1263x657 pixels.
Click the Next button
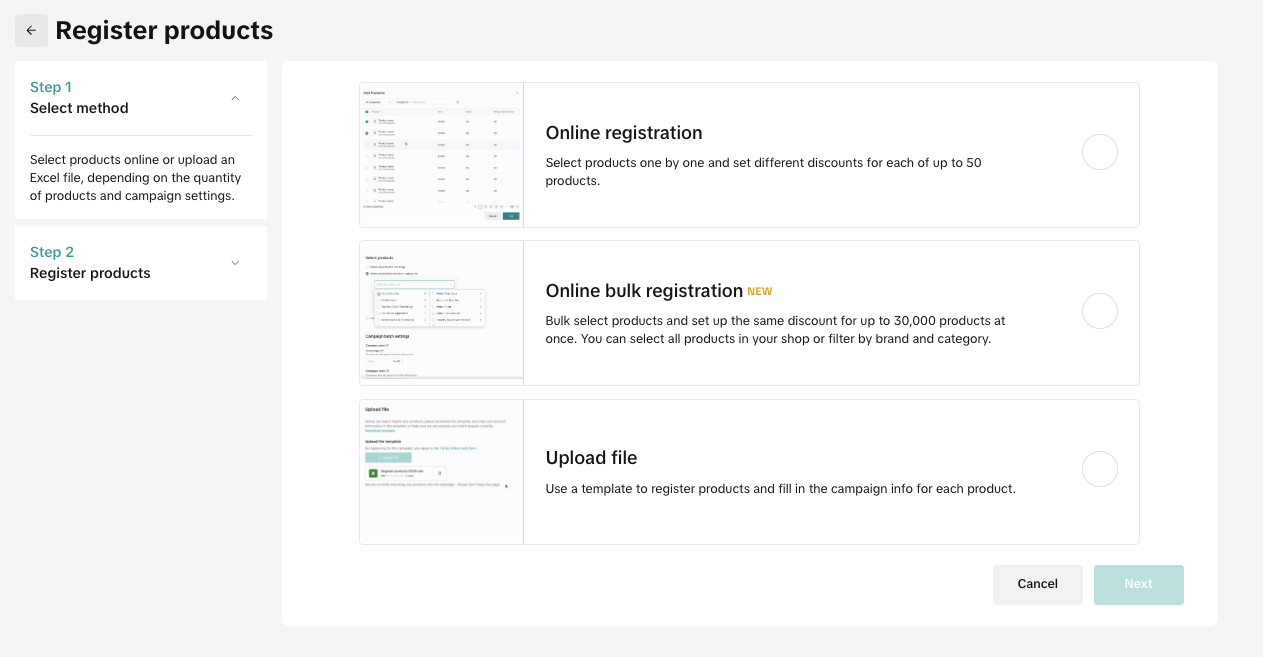point(1138,584)
